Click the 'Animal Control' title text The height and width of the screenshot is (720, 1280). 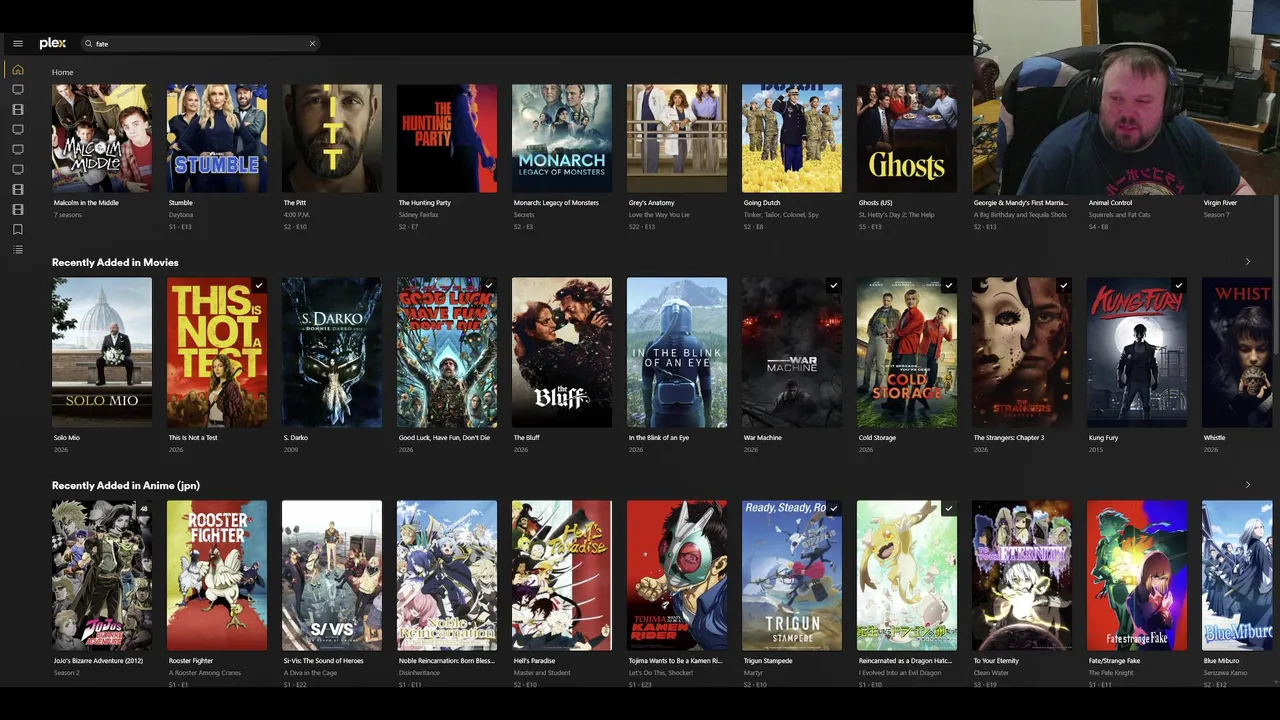coord(1110,203)
